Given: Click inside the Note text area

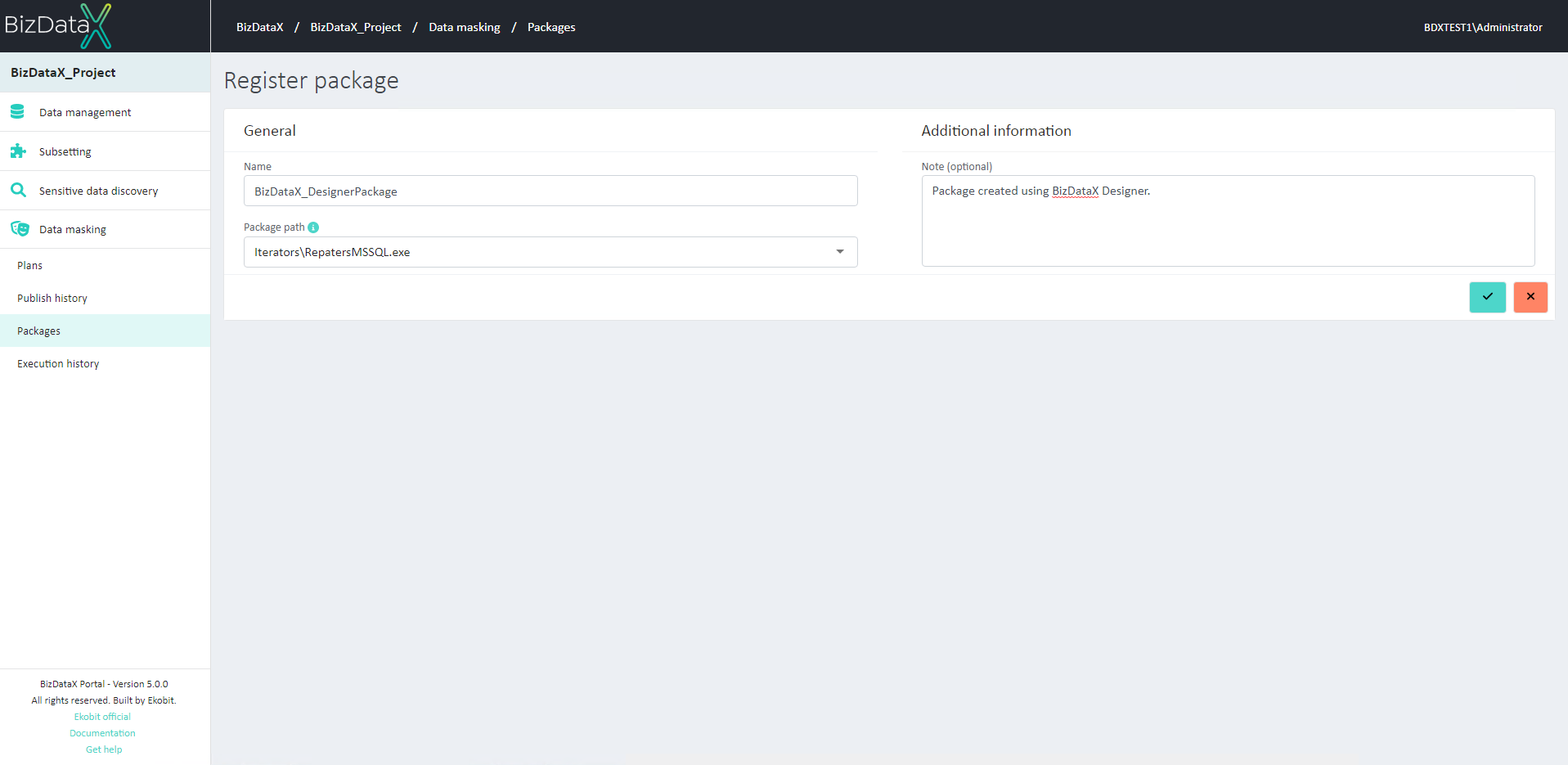Looking at the screenshot, I should 1228,221.
